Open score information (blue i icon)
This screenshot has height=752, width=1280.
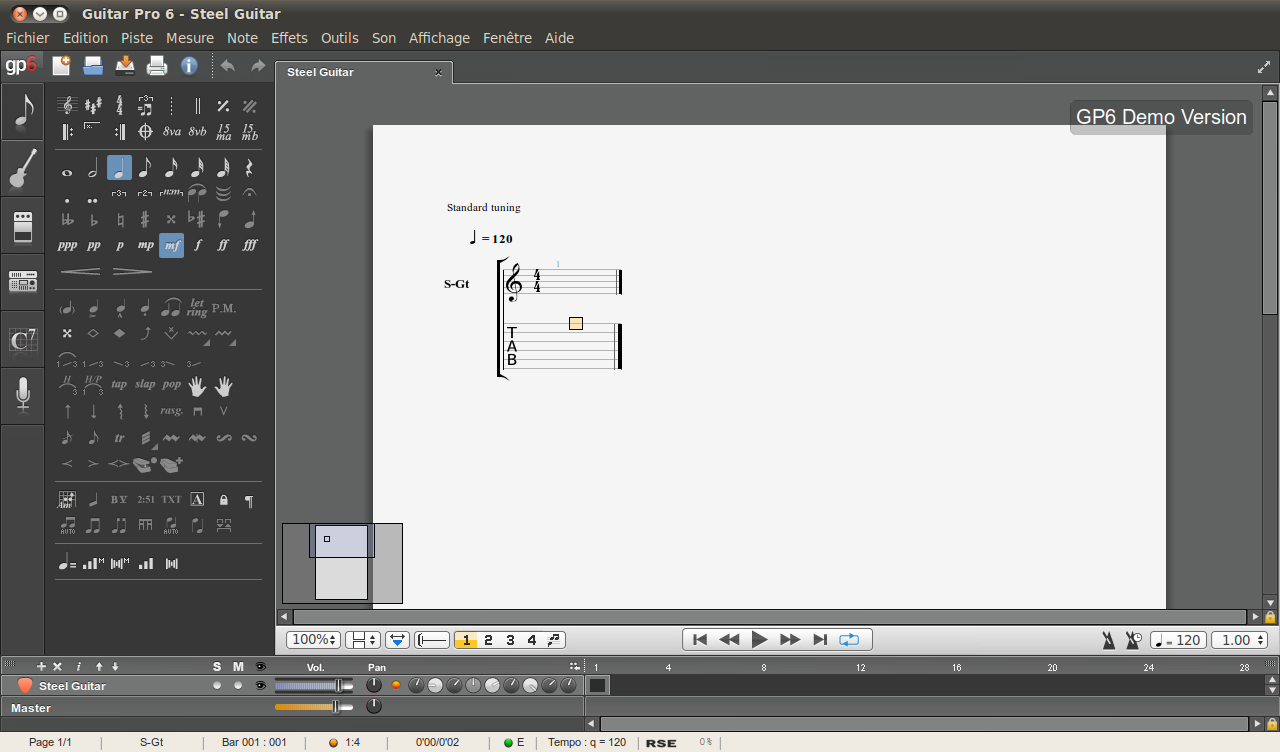point(189,66)
